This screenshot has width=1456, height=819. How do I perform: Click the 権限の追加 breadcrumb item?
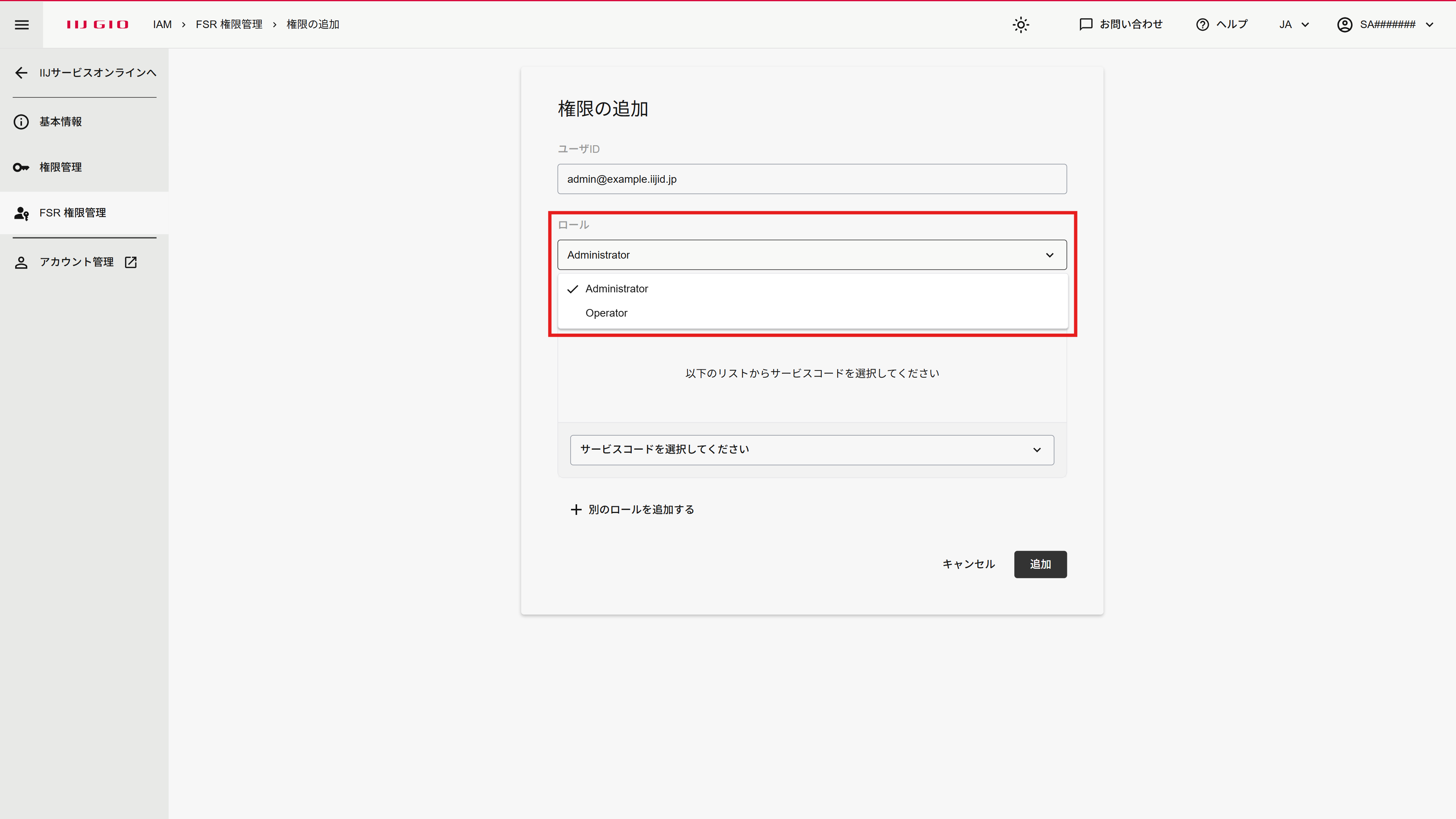[x=312, y=24]
